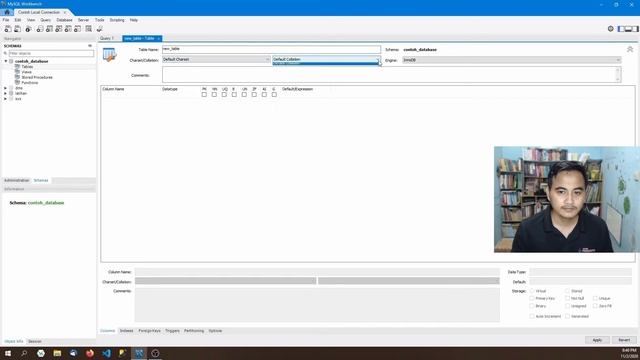Click the Filter objects search field
640x360 pixels.
51,53
